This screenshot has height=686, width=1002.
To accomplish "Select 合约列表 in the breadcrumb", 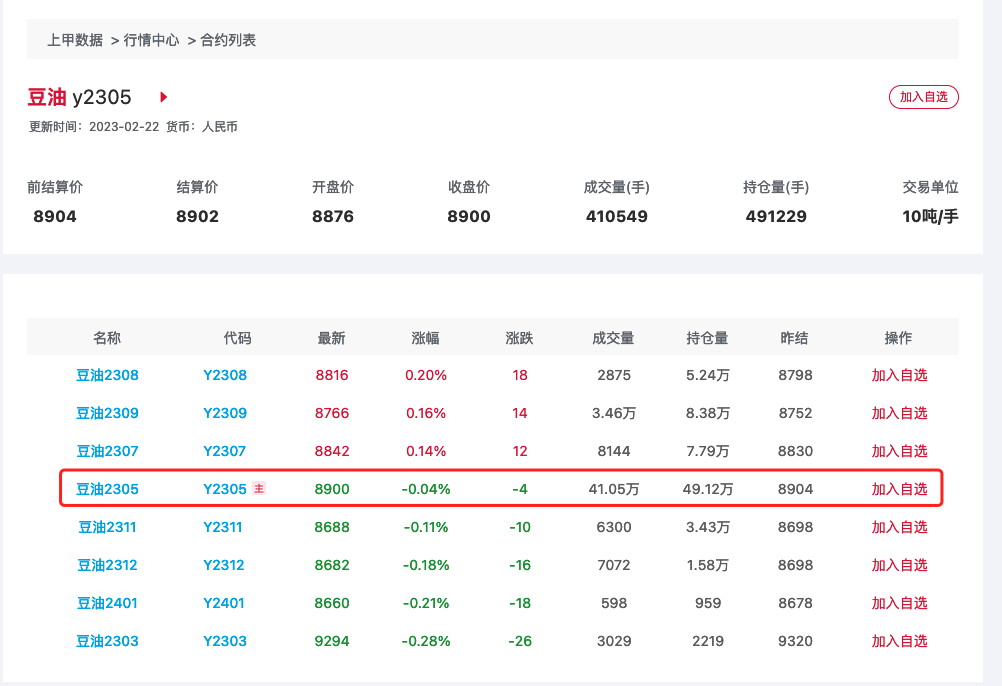I will click(x=228, y=40).
